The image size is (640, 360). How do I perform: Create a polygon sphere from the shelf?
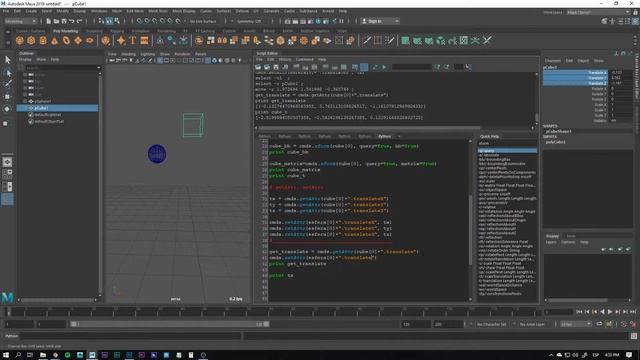click(20, 40)
